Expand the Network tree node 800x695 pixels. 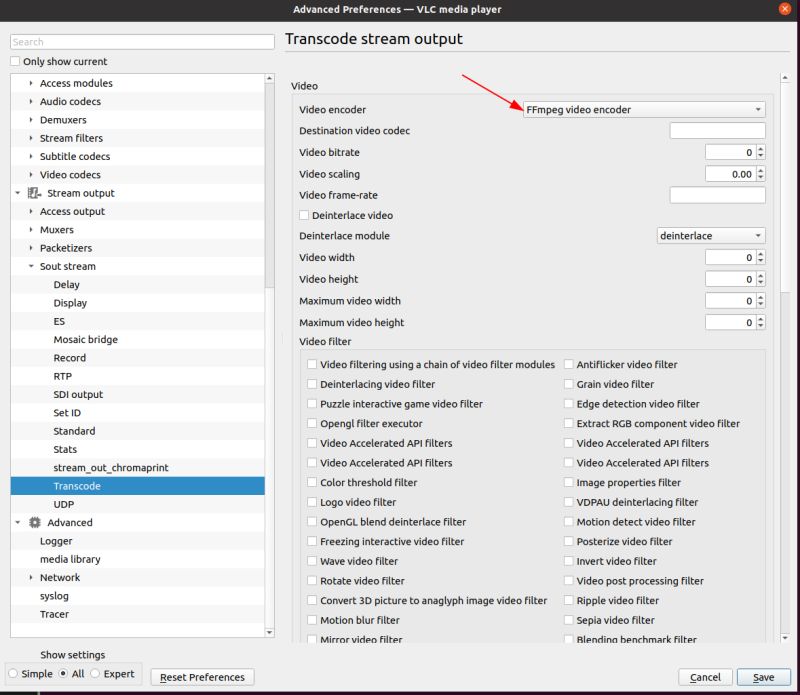(x=31, y=578)
